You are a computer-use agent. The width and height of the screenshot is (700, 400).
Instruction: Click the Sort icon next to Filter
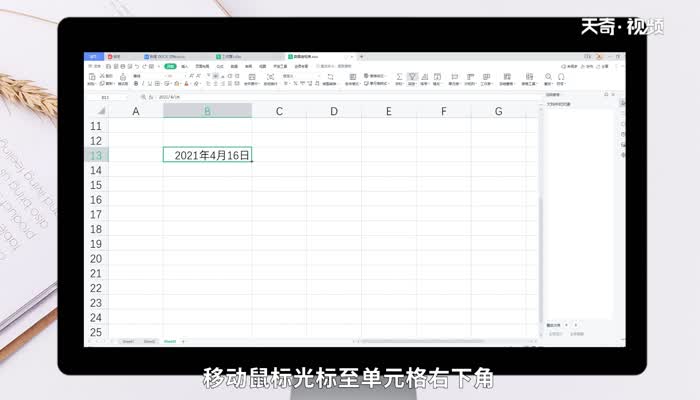tap(425, 76)
